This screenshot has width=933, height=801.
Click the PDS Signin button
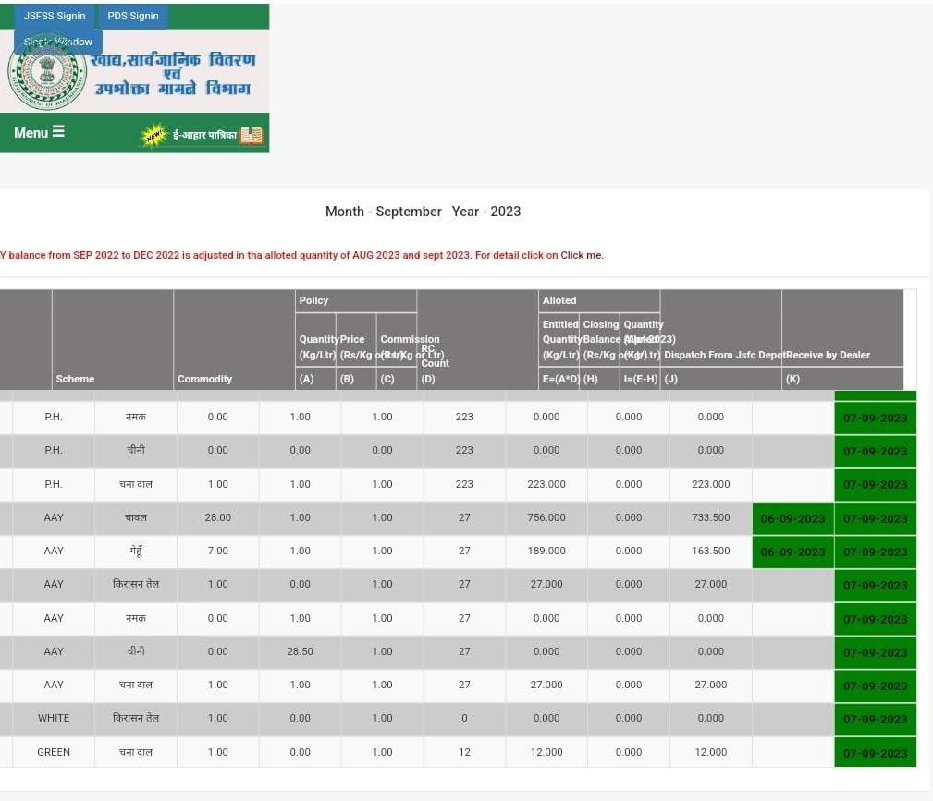(x=133, y=16)
